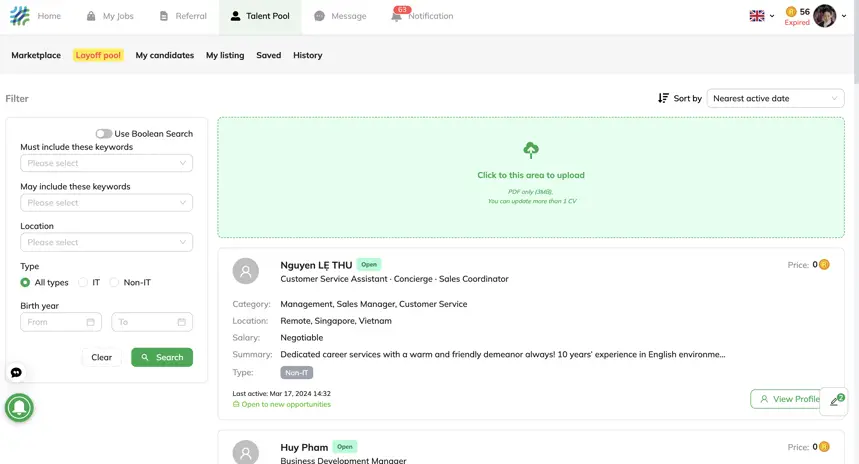Switch to the My listing tab
Screen dimensions: 859x464
225,55
